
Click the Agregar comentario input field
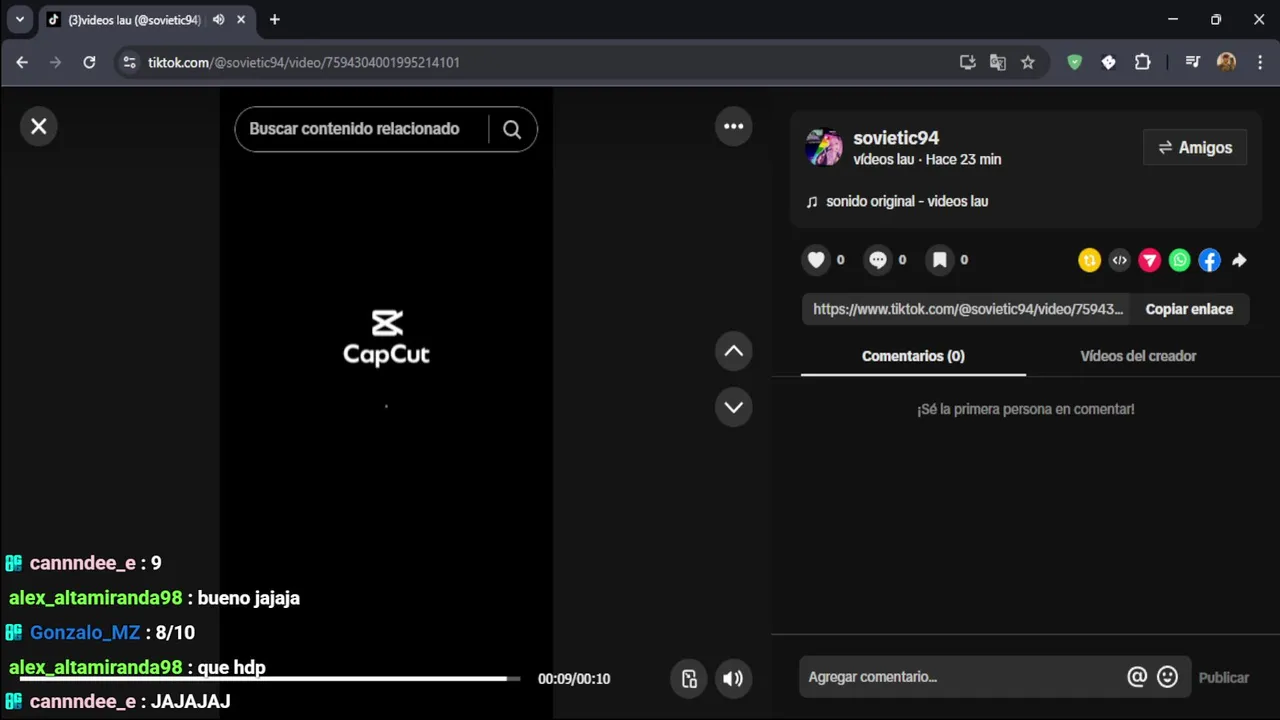click(960, 677)
